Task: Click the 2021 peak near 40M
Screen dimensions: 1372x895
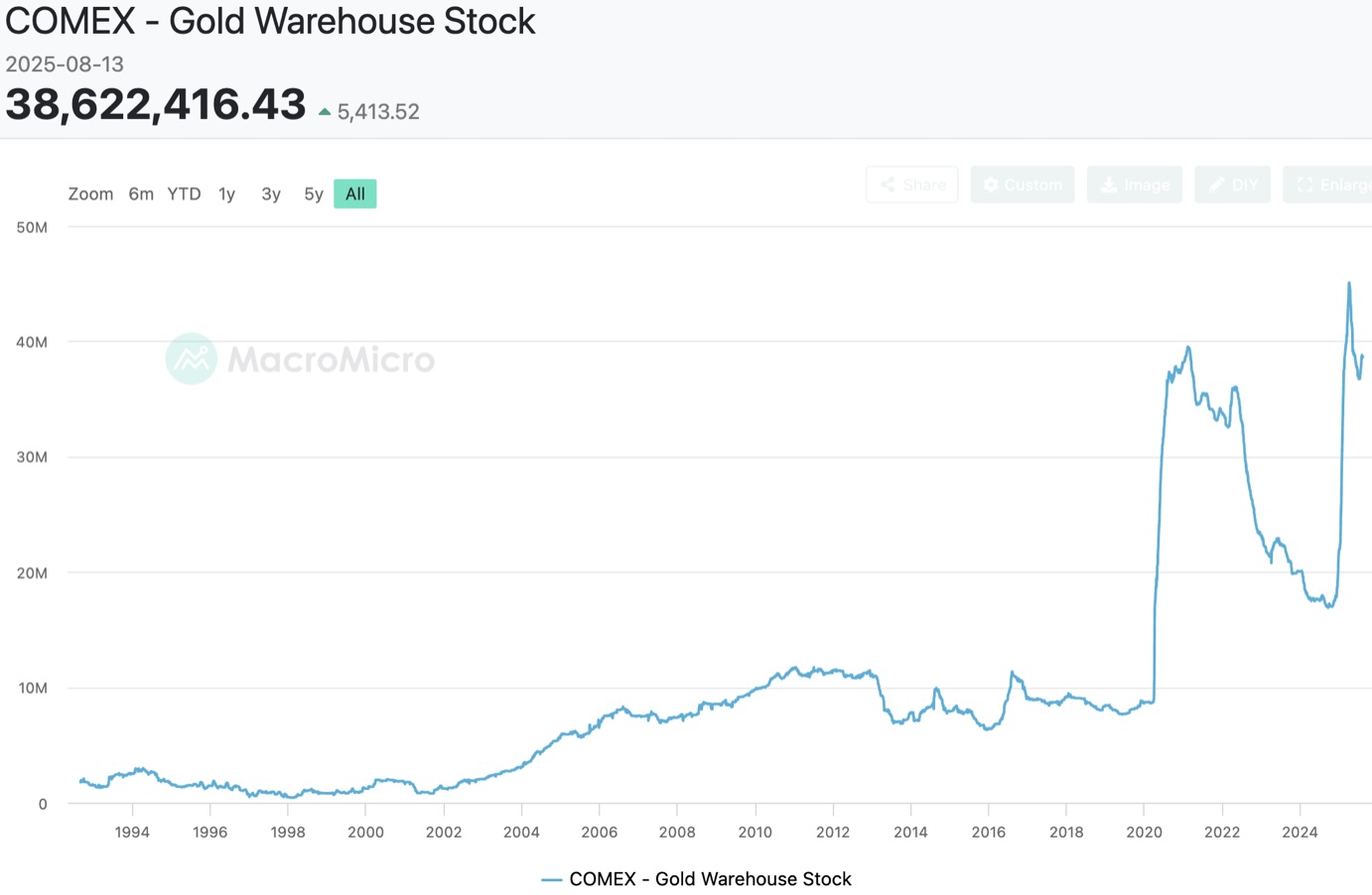Action: tap(1187, 348)
